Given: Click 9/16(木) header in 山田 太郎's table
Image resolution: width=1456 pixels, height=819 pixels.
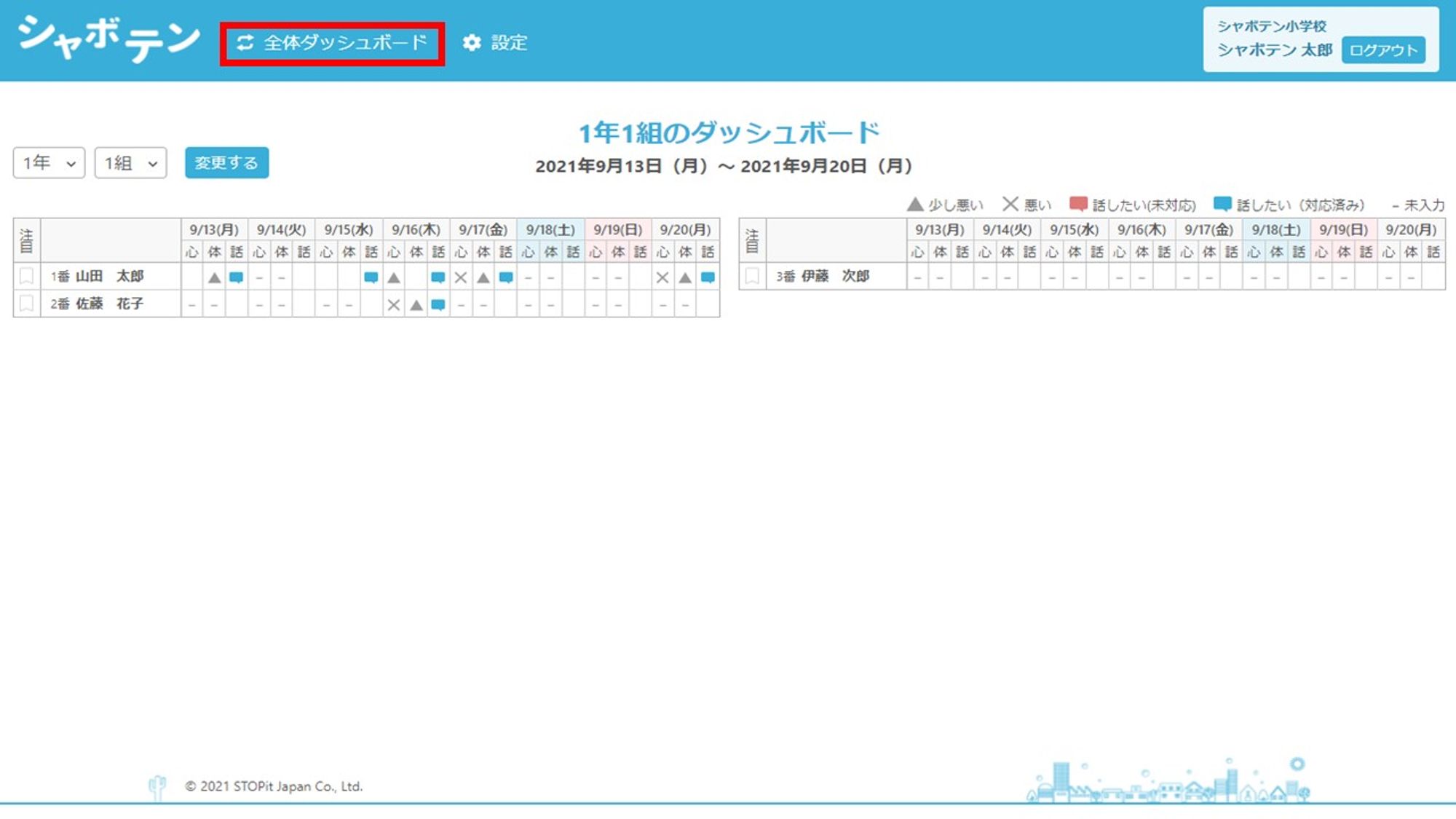Looking at the screenshot, I should pos(416,230).
